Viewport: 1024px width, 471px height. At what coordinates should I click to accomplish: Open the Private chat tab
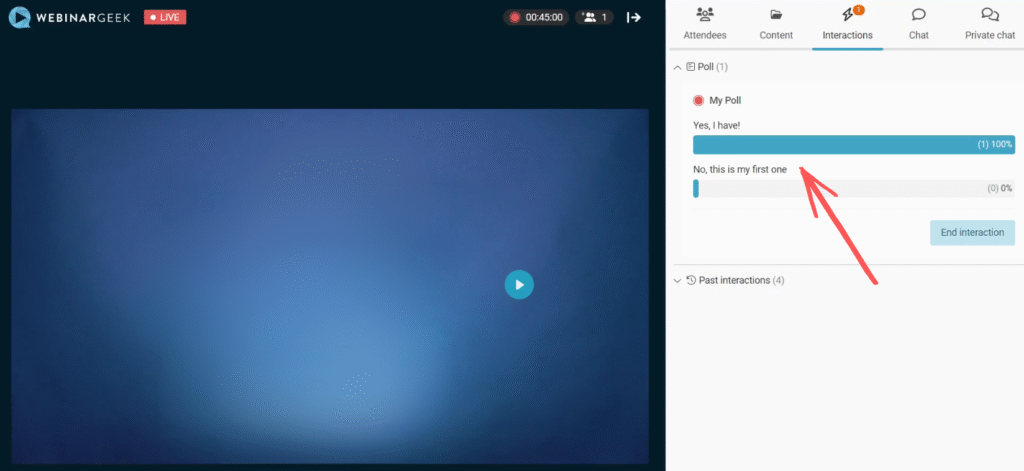tap(990, 25)
